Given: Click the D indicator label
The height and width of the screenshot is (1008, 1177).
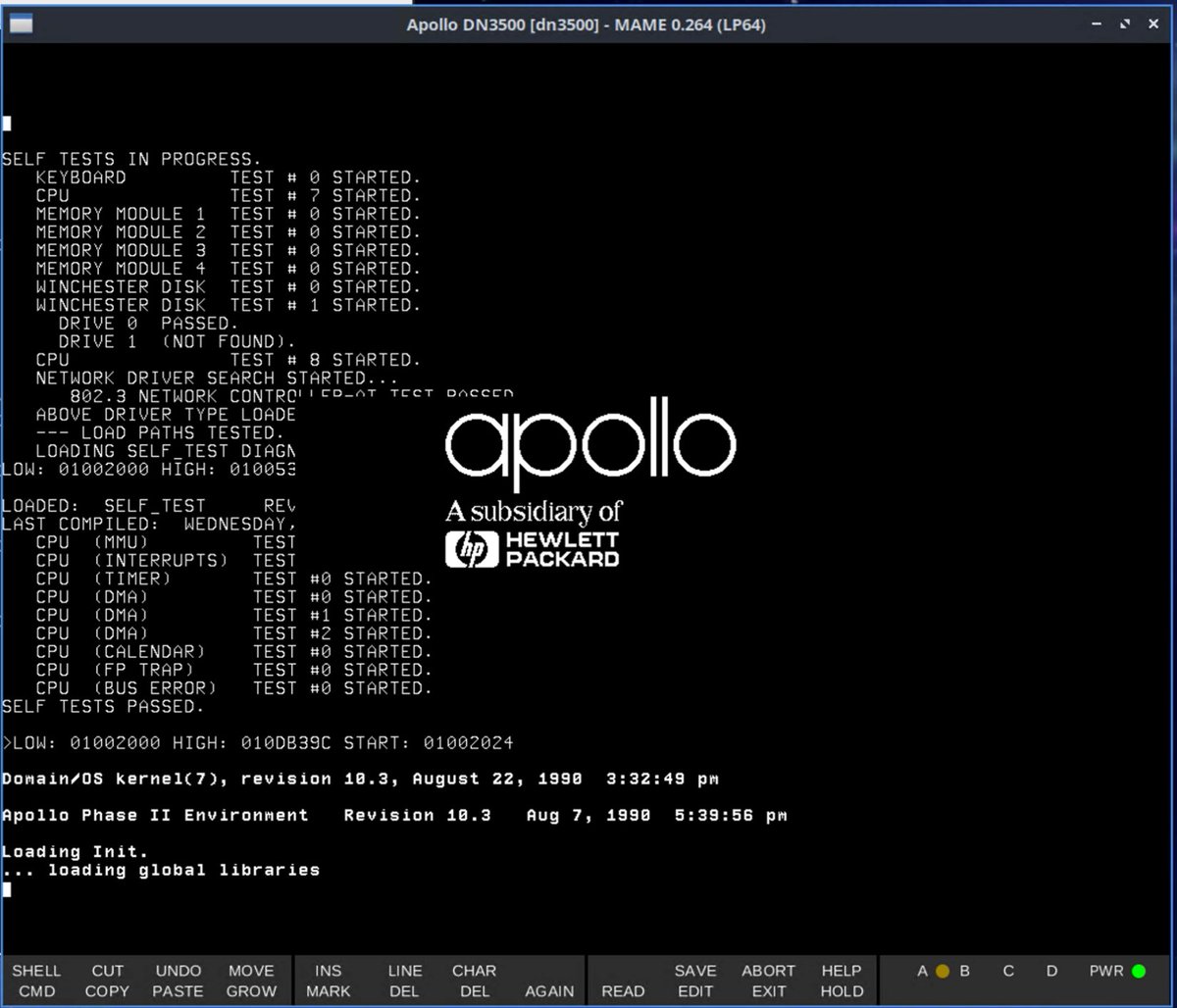Looking at the screenshot, I should pyautogui.click(x=1051, y=972).
